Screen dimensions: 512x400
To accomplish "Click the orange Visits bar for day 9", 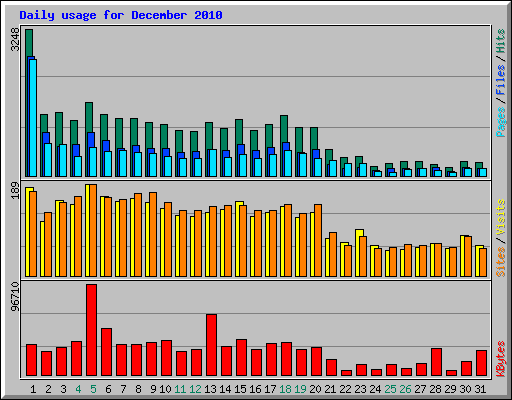I will [153, 234].
